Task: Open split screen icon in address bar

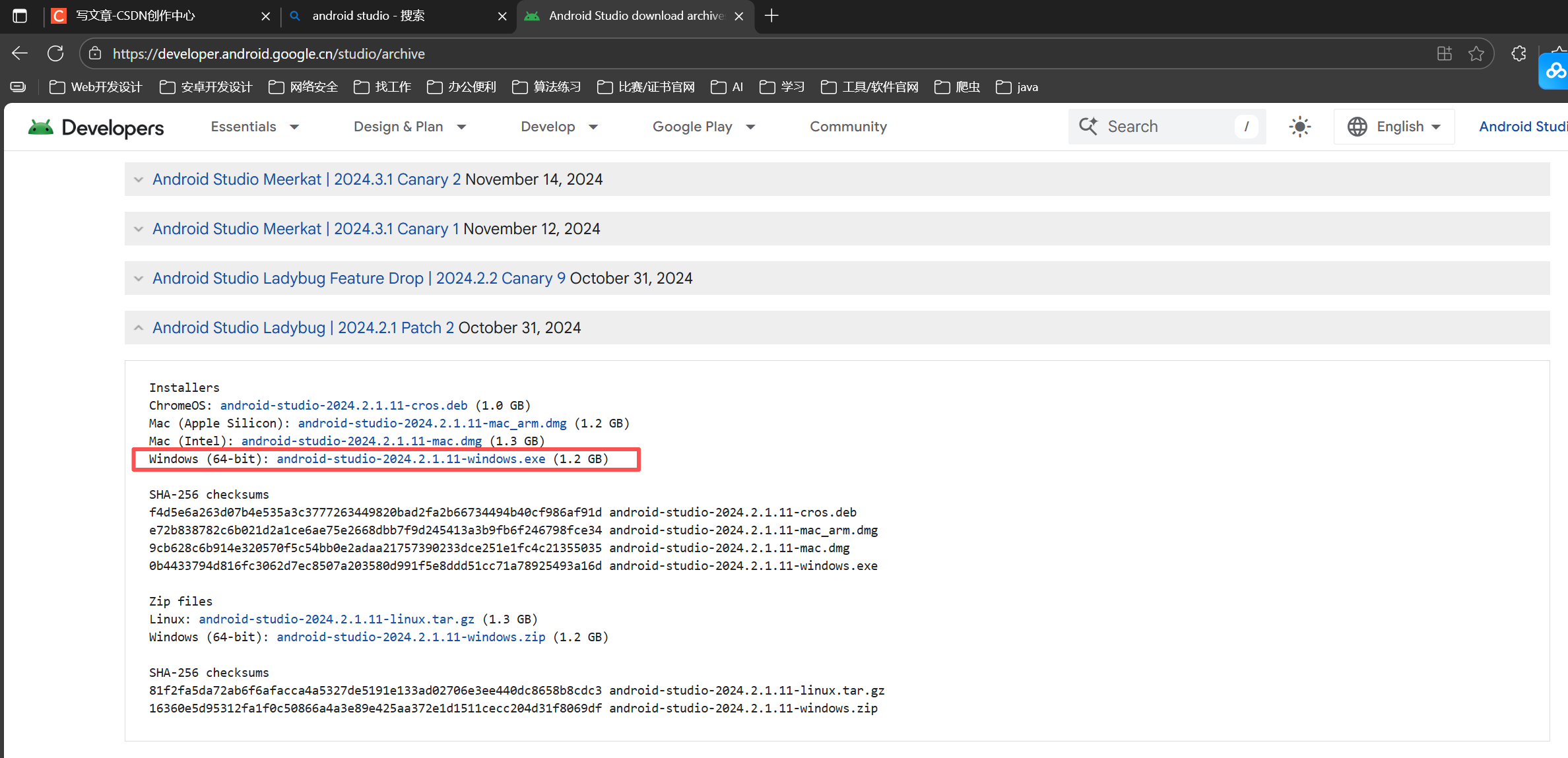Action: pyautogui.click(x=1445, y=53)
